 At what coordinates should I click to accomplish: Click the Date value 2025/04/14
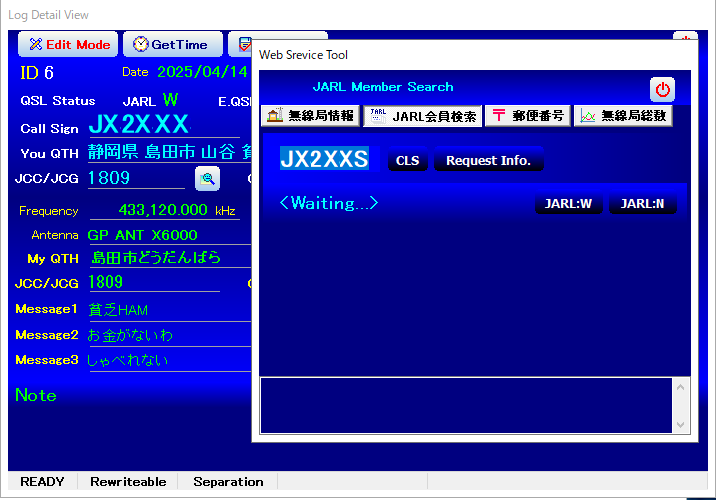202,72
